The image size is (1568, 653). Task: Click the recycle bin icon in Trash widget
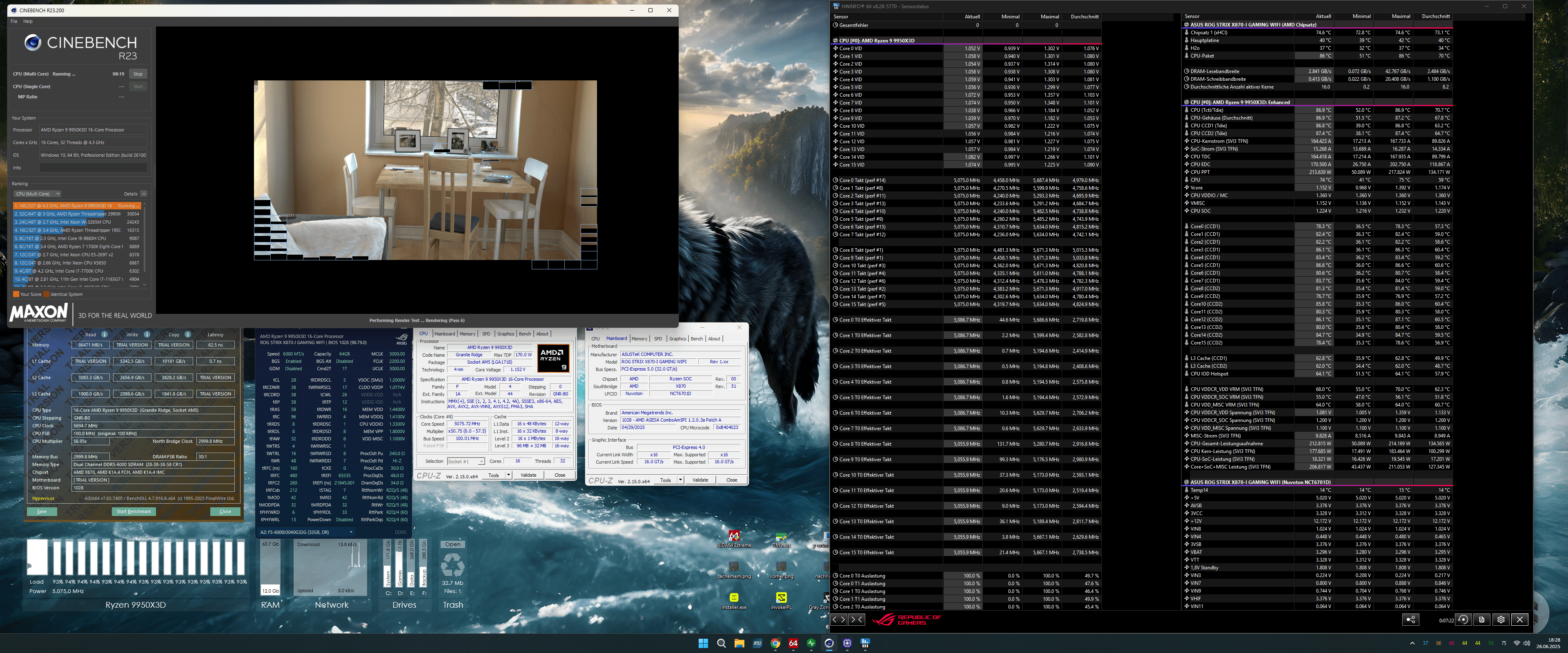[452, 565]
